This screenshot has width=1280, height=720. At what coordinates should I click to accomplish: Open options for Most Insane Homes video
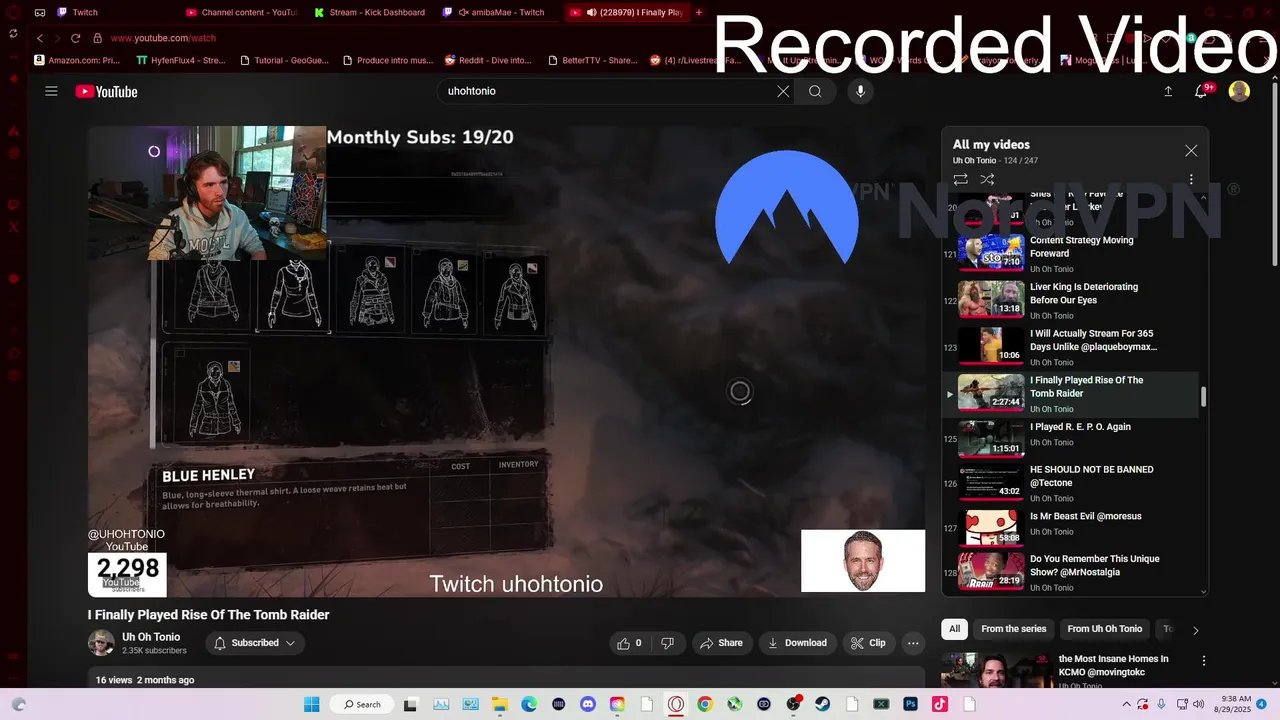[1204, 661]
